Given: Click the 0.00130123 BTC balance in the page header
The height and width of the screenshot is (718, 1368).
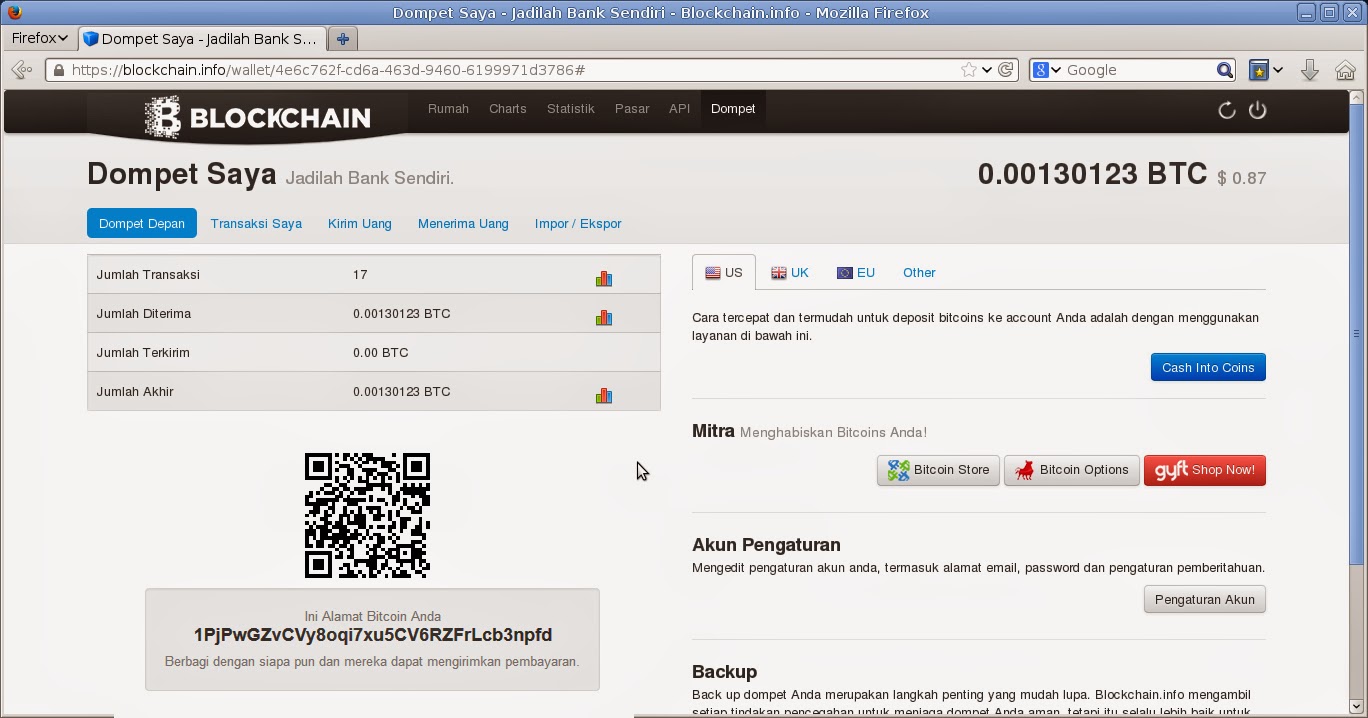Looking at the screenshot, I should (1093, 174).
